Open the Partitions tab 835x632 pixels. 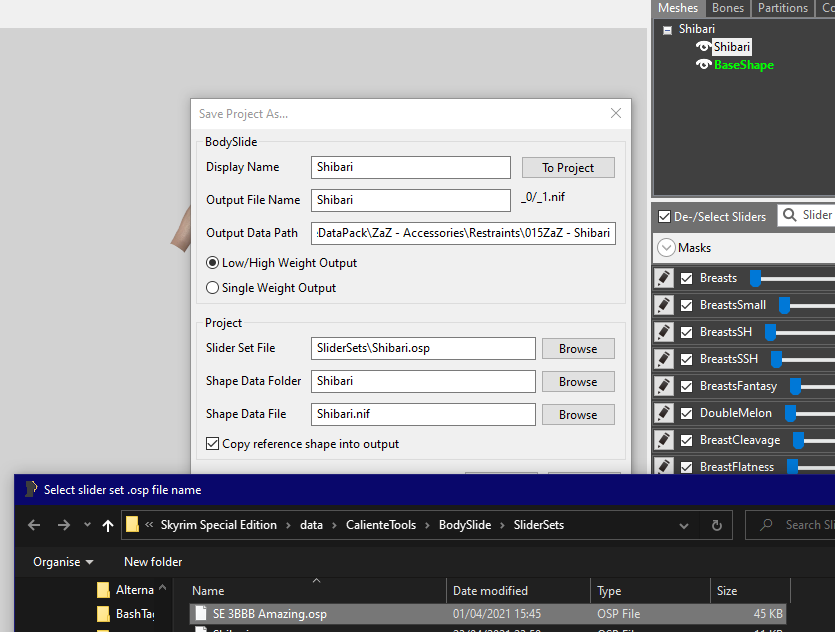click(782, 8)
